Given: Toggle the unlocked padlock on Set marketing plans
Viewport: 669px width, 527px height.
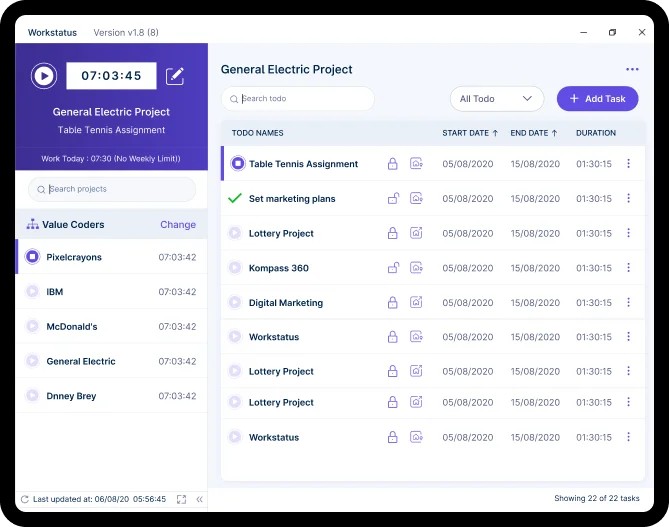Looking at the screenshot, I should (x=392, y=199).
